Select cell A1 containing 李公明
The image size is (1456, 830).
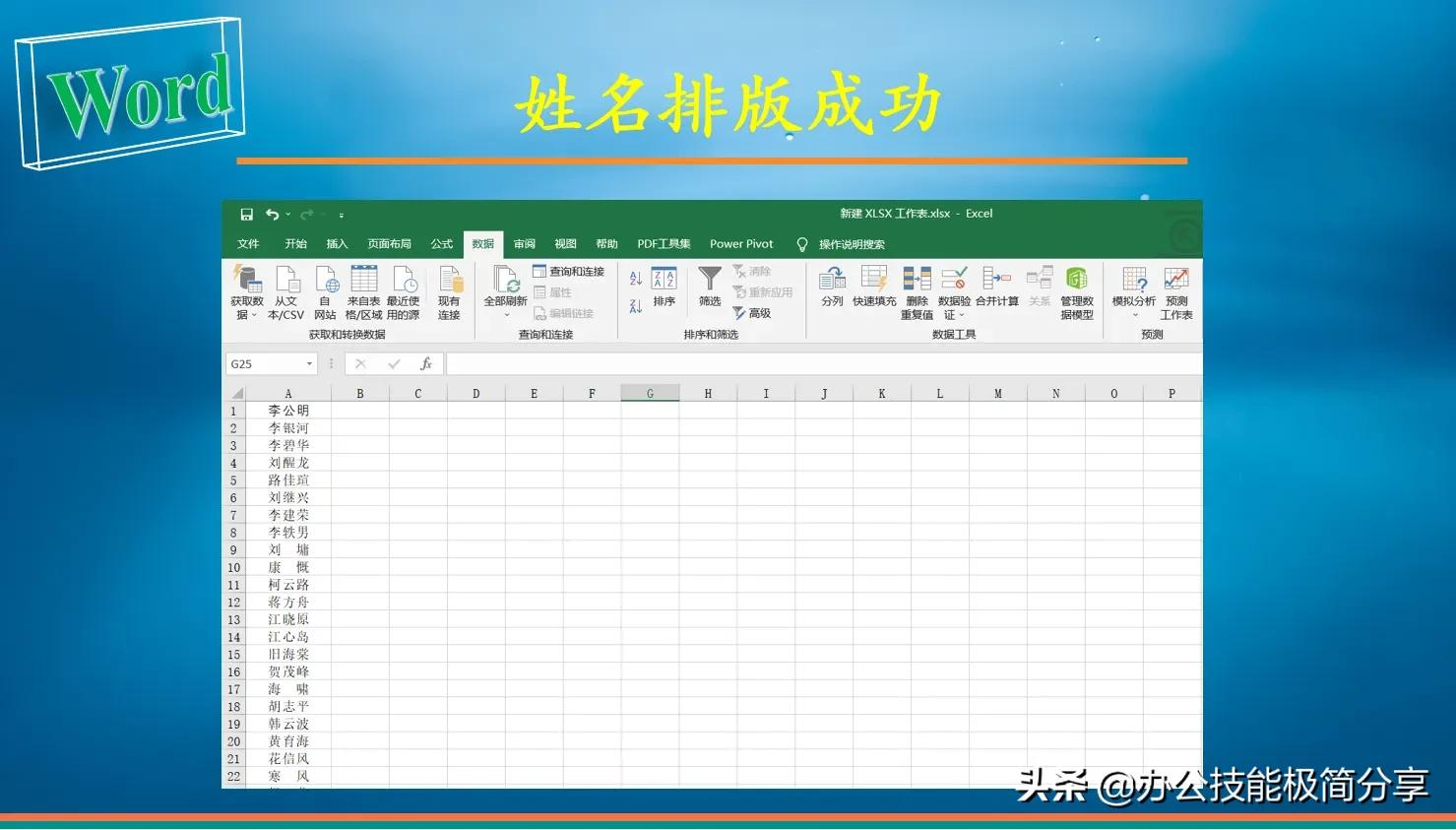pyautogui.click(x=287, y=410)
